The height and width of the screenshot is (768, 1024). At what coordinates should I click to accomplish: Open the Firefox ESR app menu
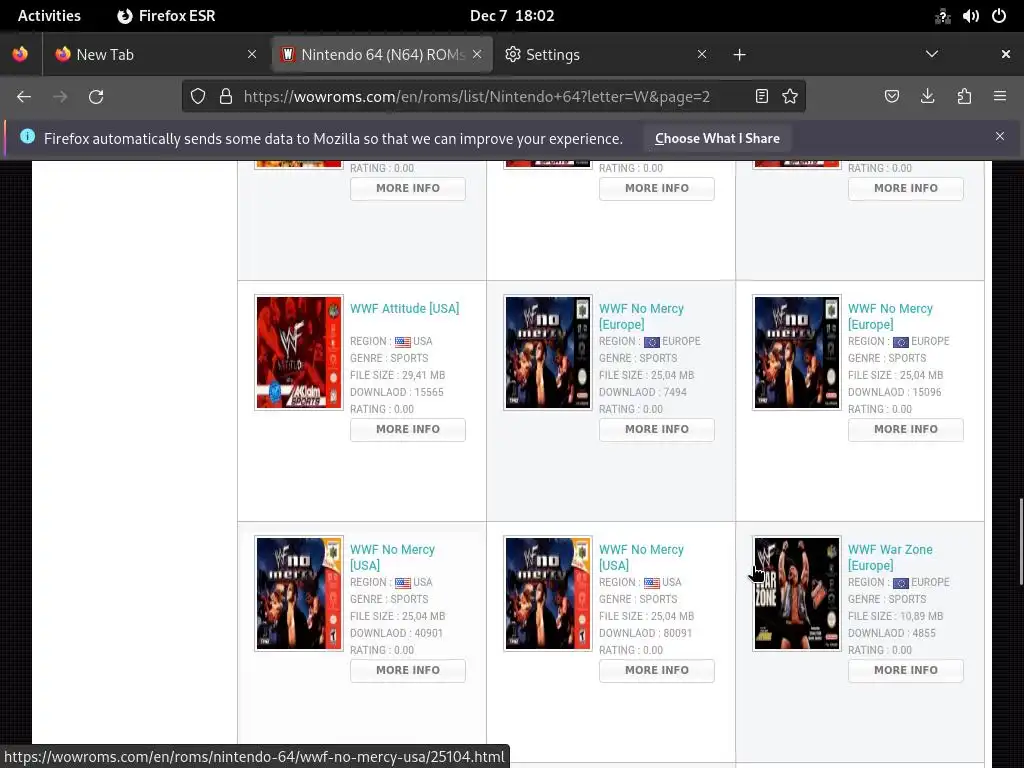click(167, 16)
